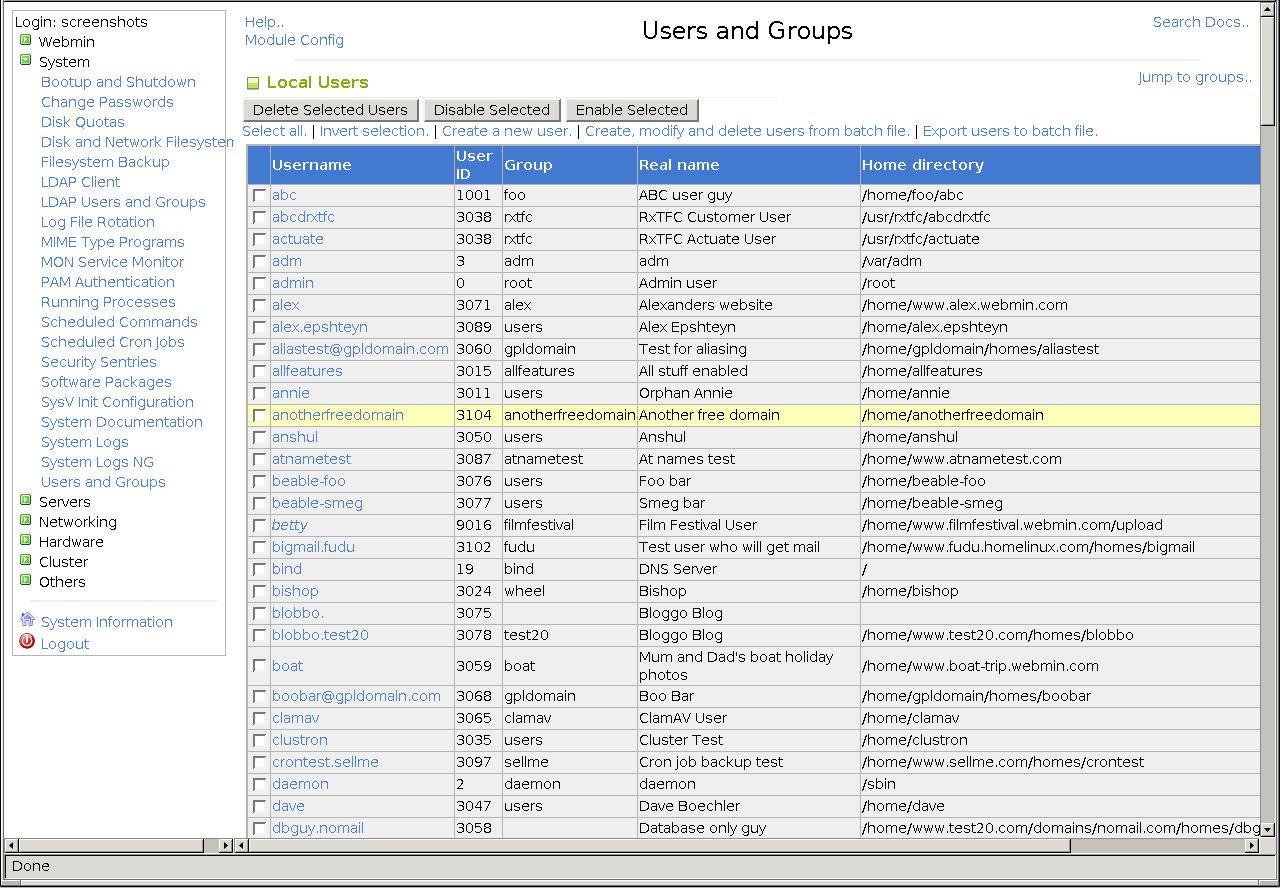1280x888 pixels.
Task: Expand the Cluster category in sidebar
Action: point(26,561)
